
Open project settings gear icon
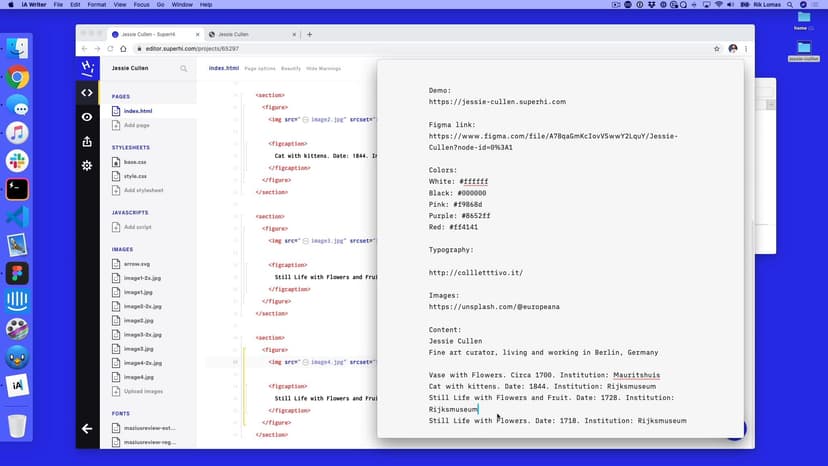pos(87,165)
